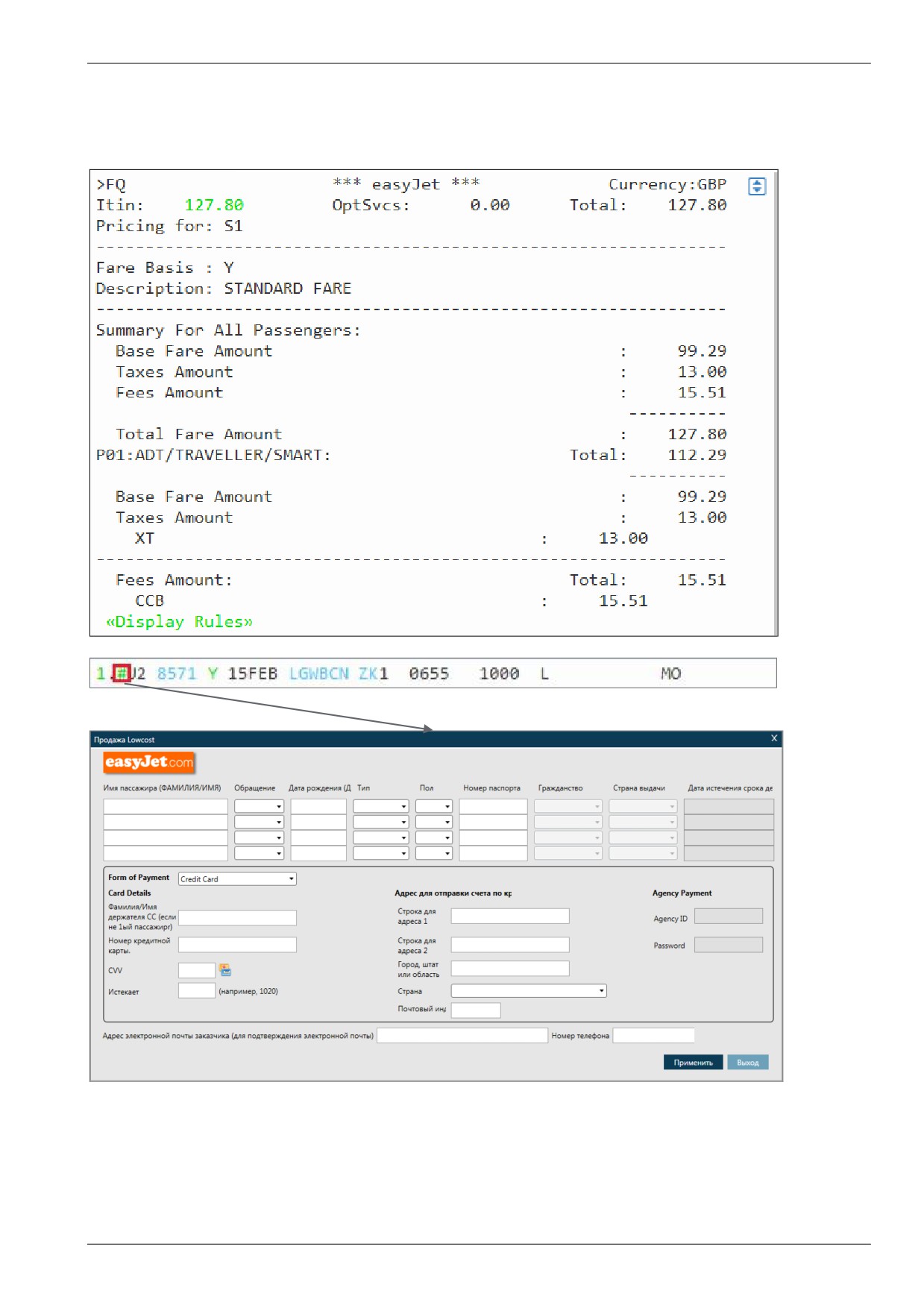
Task: Close the Продажа Lowcost dialog with X
Action: coord(773,738)
